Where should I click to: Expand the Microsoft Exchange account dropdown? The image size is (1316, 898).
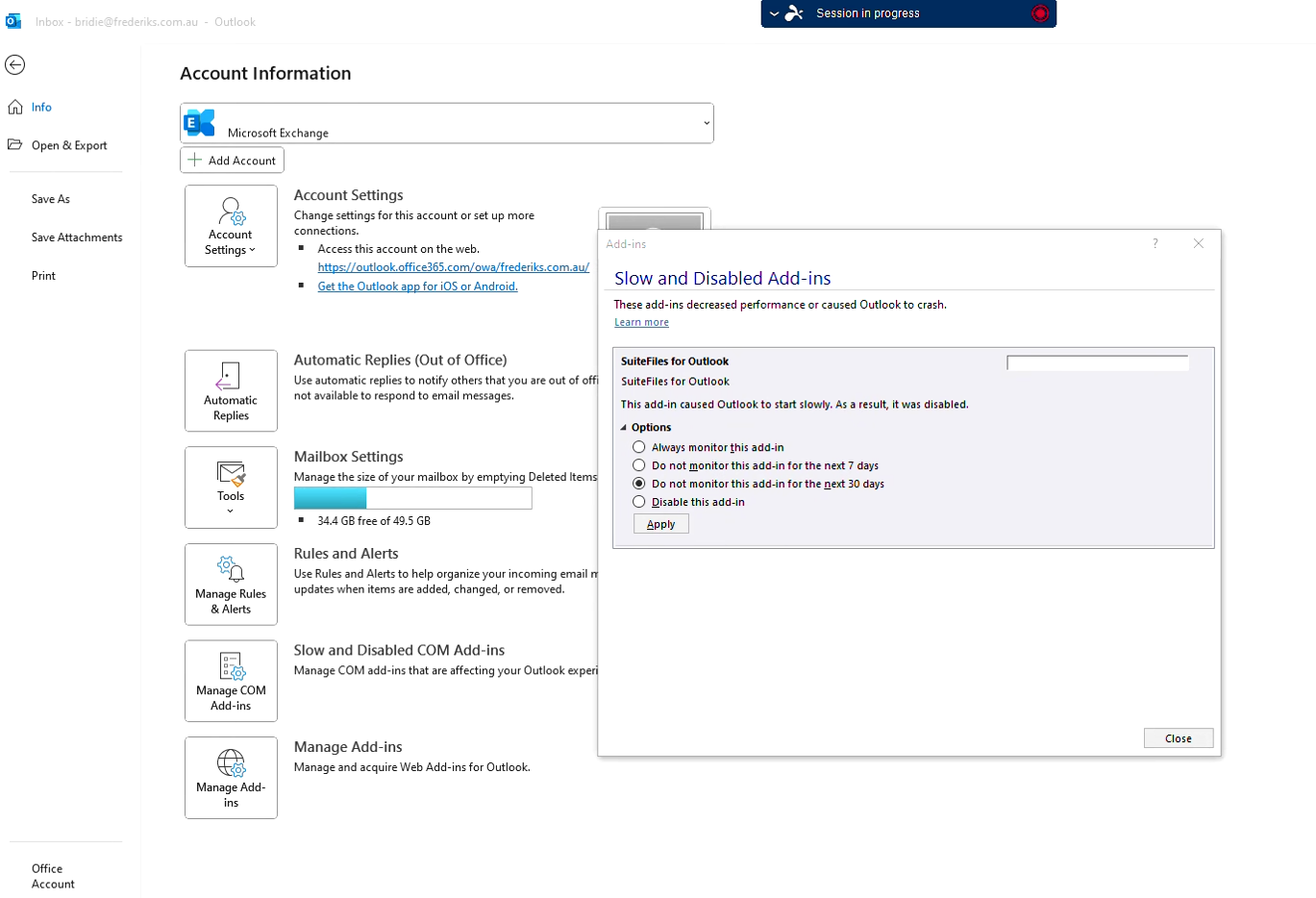tap(707, 123)
